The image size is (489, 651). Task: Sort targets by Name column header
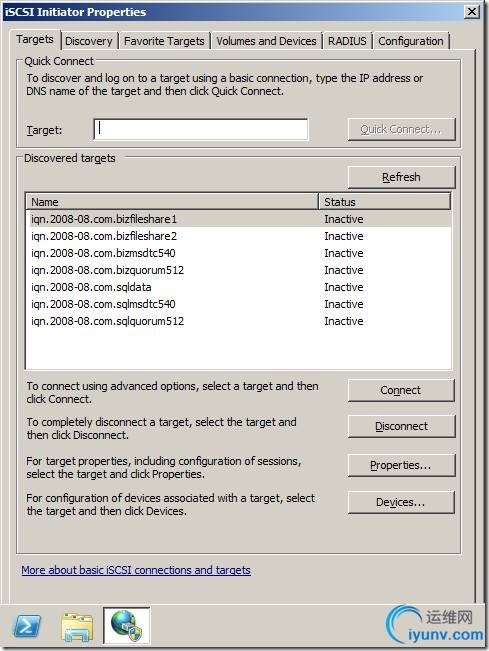coord(172,202)
